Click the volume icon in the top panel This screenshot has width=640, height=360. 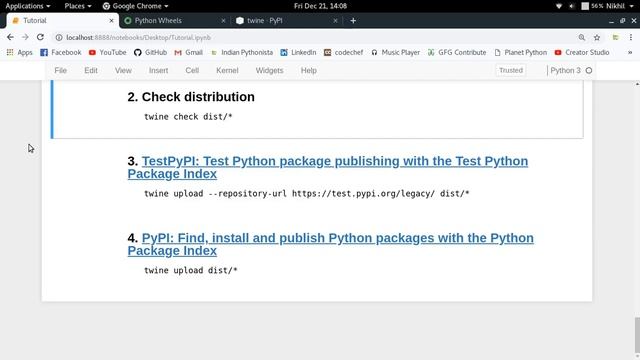point(571,6)
